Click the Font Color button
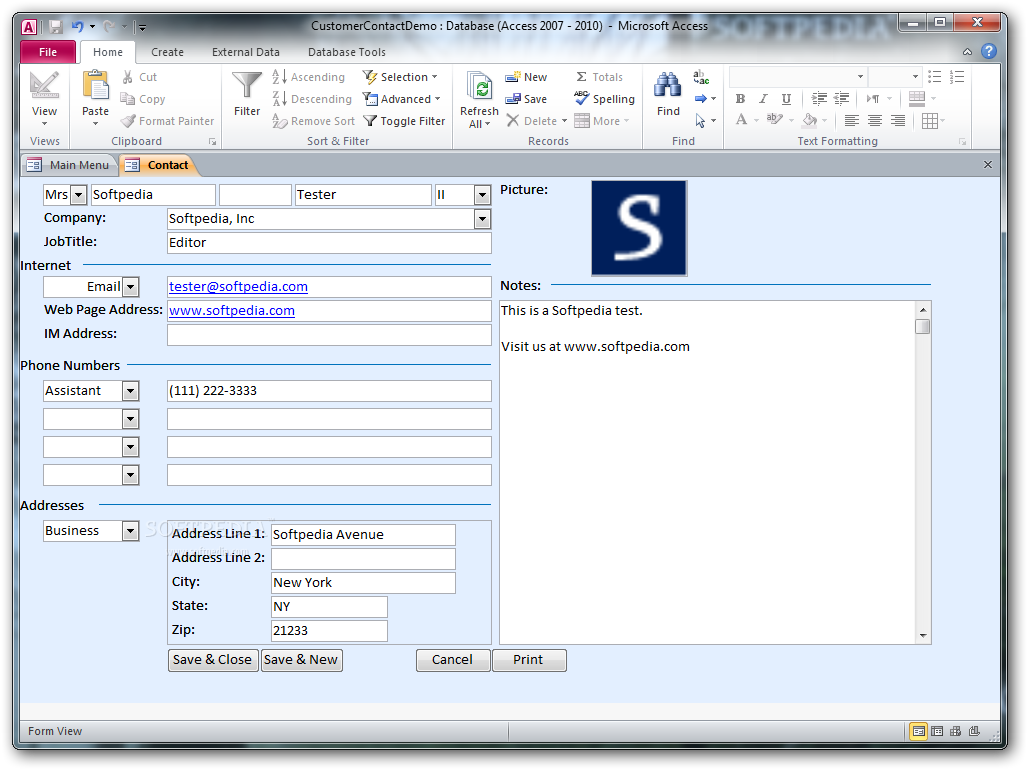Image resolution: width=1028 pixels, height=770 pixels. tap(741, 120)
